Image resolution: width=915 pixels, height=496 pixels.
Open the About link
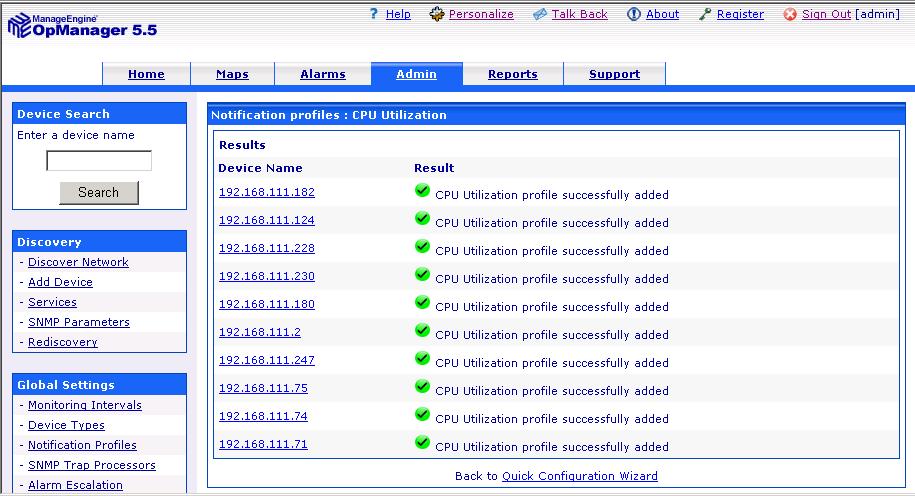[662, 14]
